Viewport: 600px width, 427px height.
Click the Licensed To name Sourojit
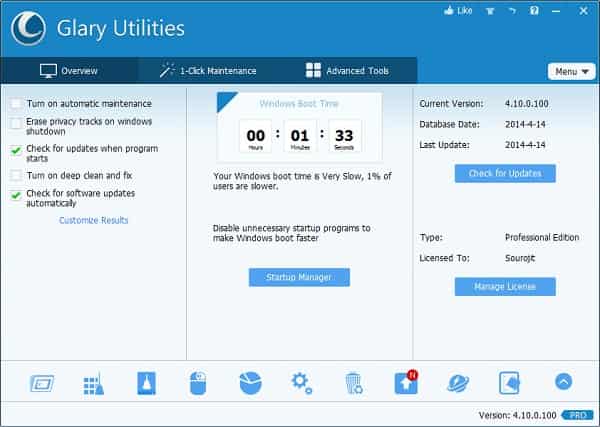[x=520, y=258]
